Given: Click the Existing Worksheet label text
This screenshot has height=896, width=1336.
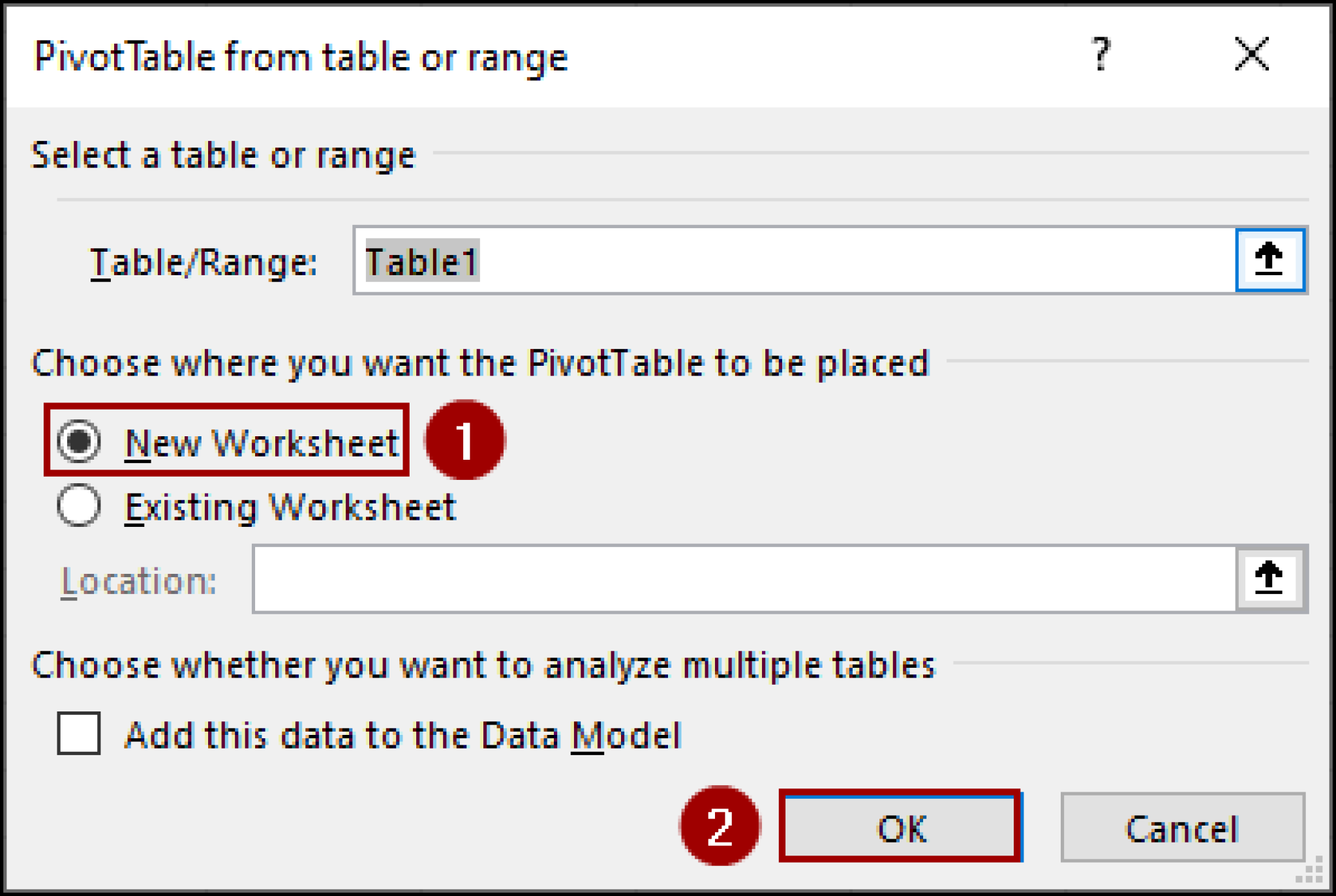Looking at the screenshot, I should coord(291,505).
